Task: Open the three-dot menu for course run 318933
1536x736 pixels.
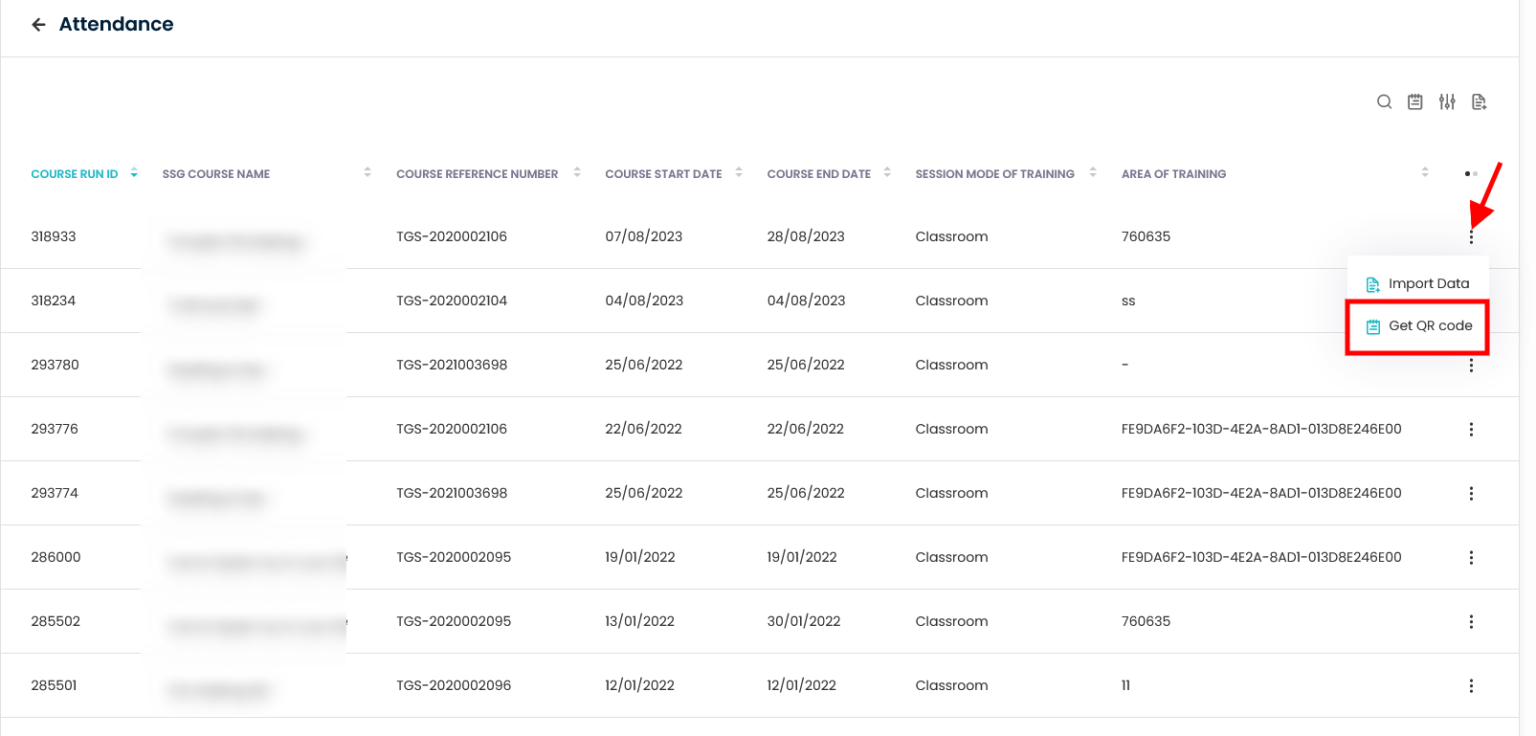Action: [1471, 237]
